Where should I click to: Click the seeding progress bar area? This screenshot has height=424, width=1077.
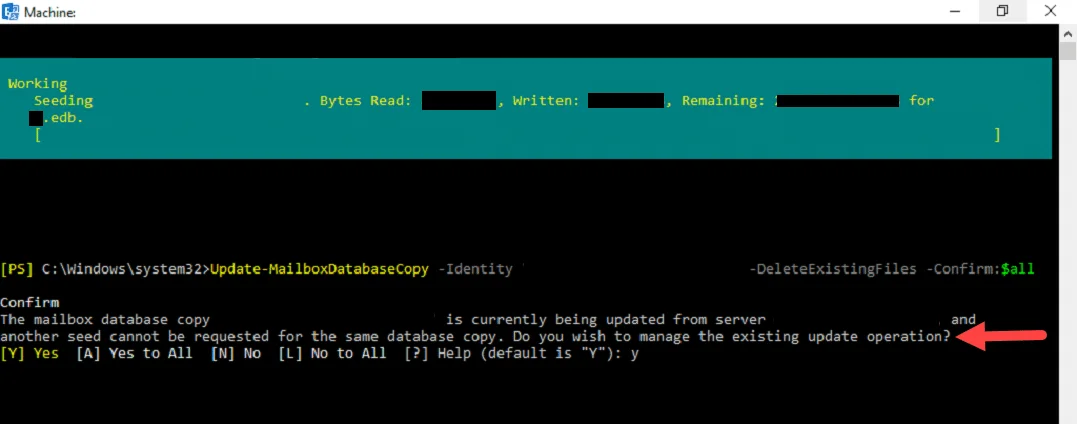pyautogui.click(x=516, y=135)
